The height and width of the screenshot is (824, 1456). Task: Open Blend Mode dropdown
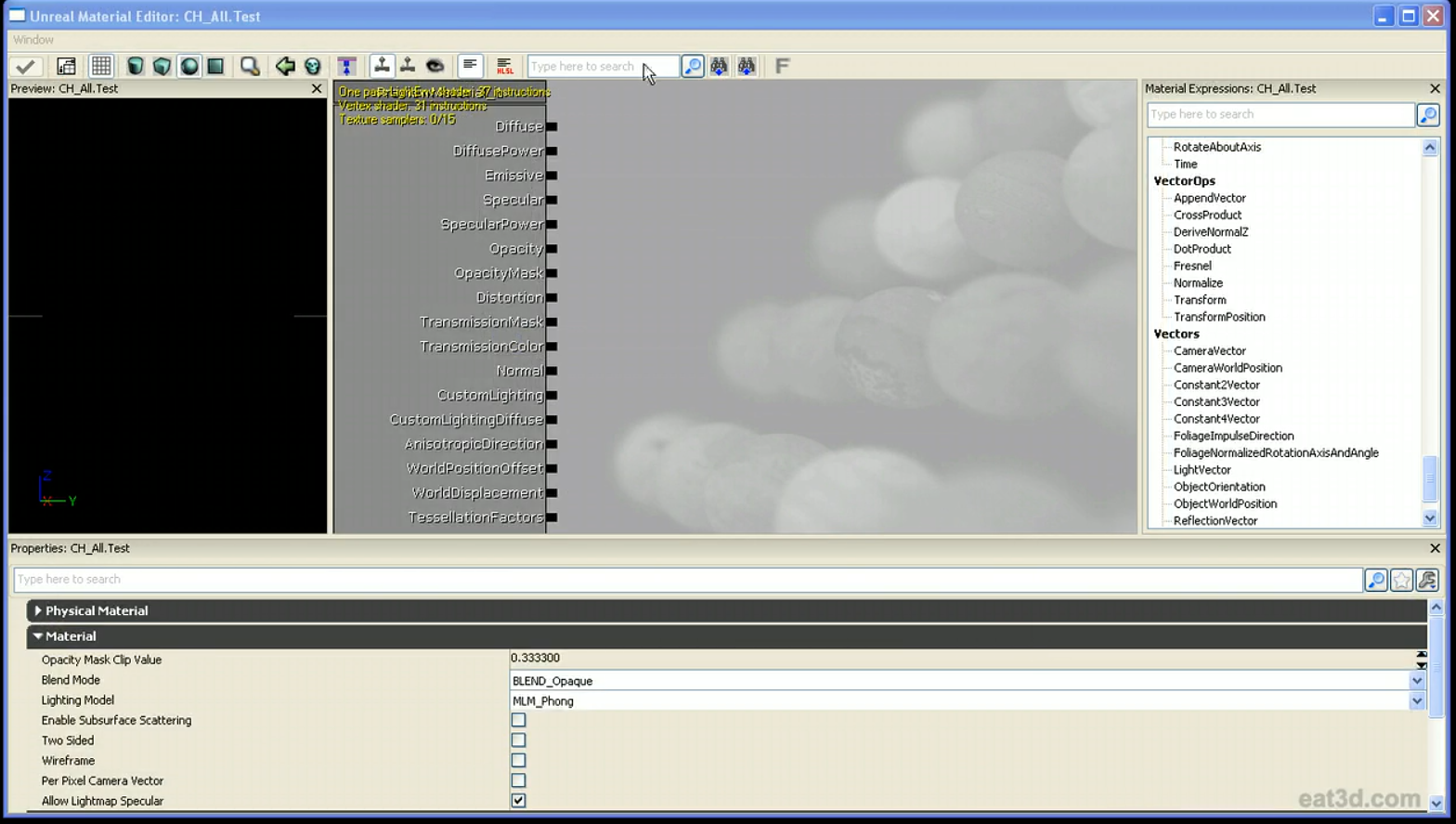point(1417,681)
